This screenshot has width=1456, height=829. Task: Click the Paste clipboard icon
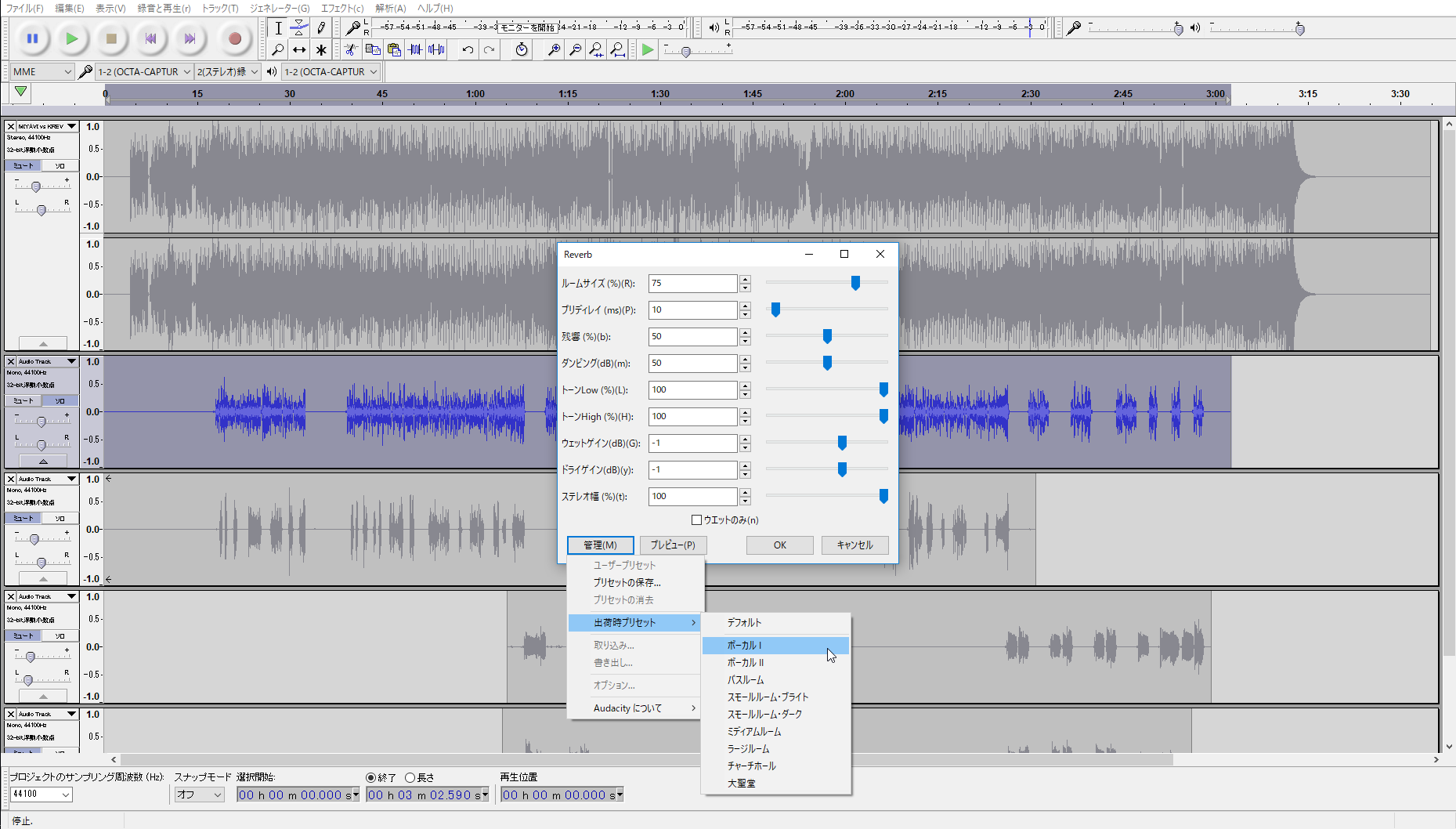[x=394, y=50]
